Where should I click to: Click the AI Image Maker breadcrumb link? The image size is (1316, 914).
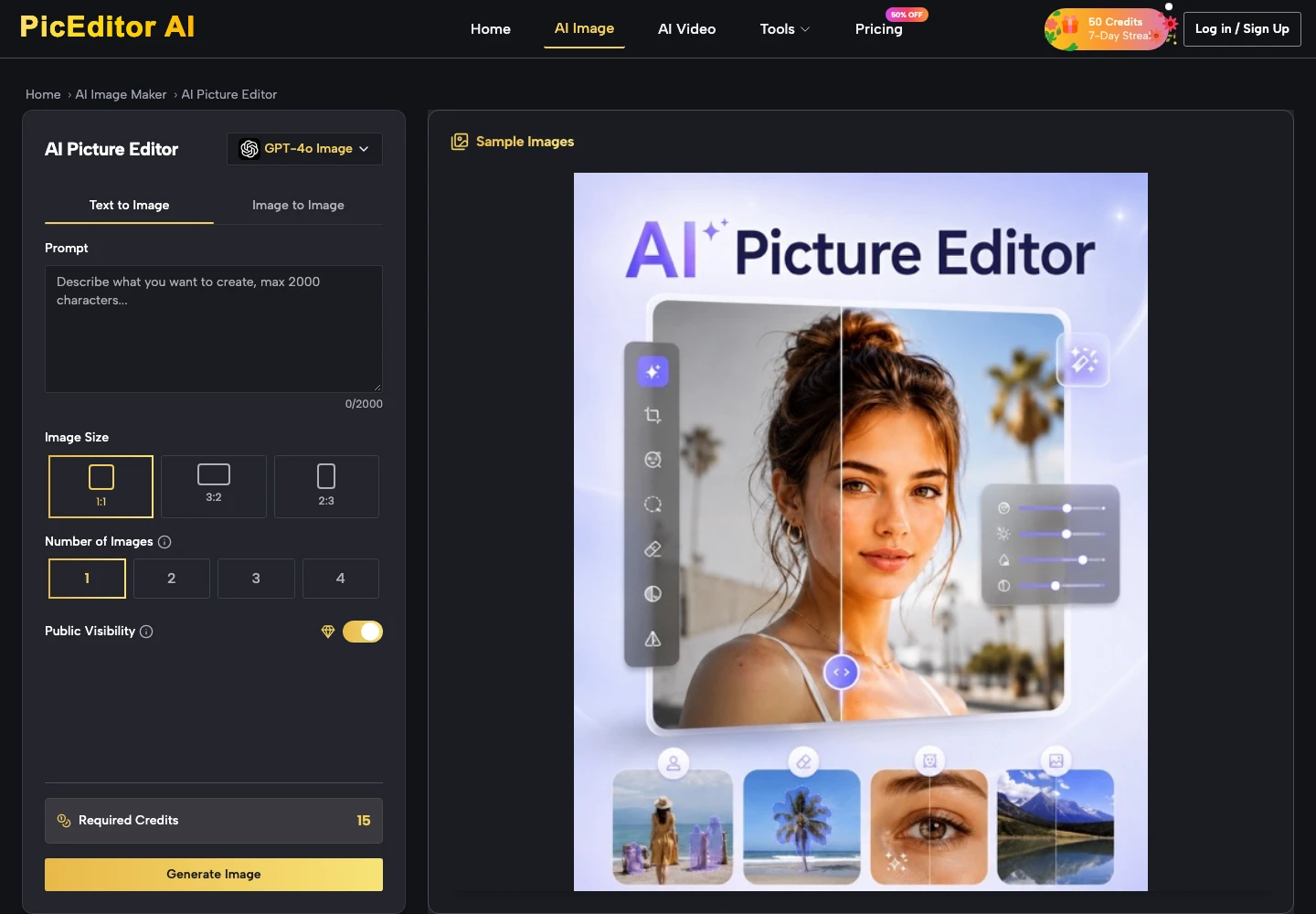click(x=121, y=94)
